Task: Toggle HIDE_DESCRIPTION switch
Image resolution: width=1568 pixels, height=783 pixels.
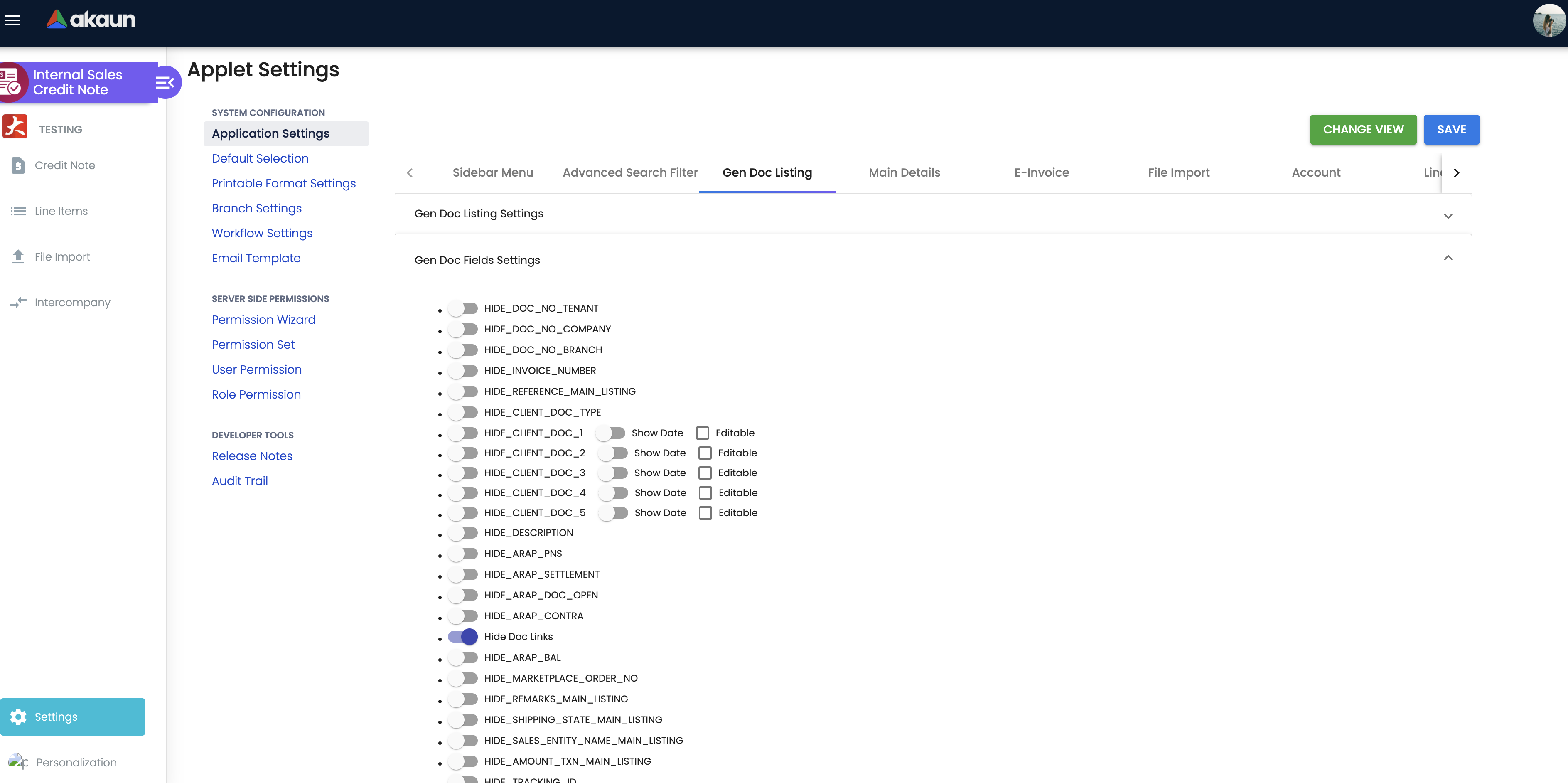Action: pyautogui.click(x=462, y=533)
